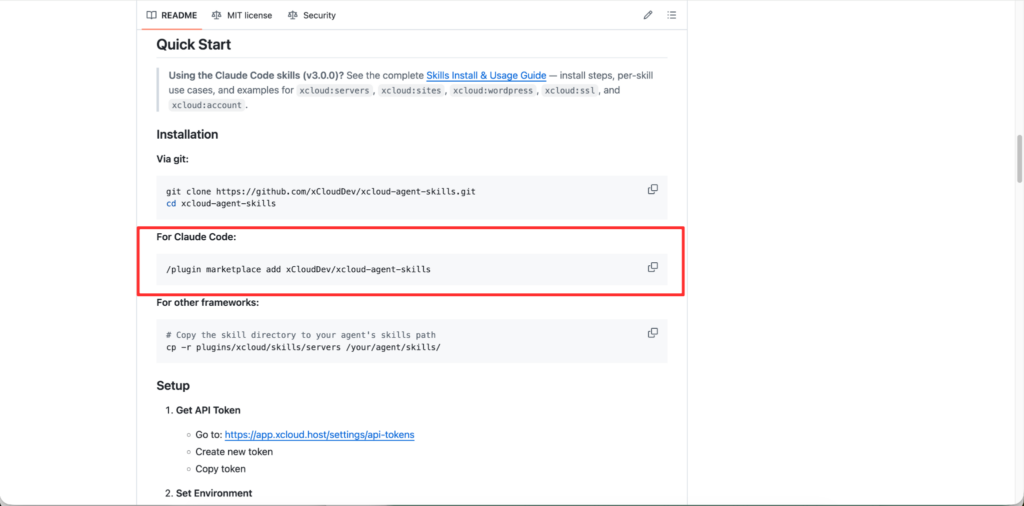Click the 'For Claude Code:' label

[x=197, y=237]
